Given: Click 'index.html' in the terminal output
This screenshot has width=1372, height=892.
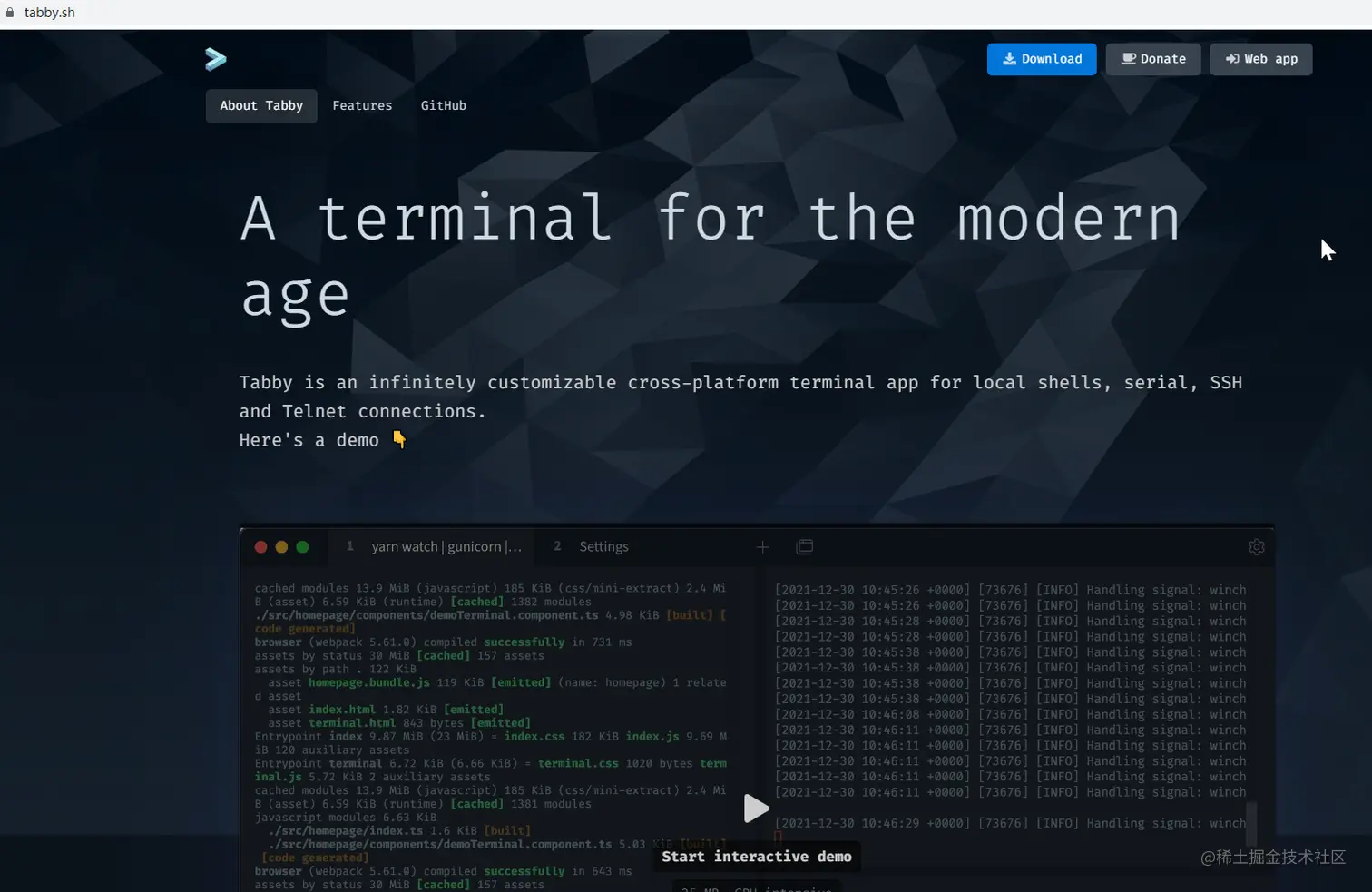Looking at the screenshot, I should (342, 710).
